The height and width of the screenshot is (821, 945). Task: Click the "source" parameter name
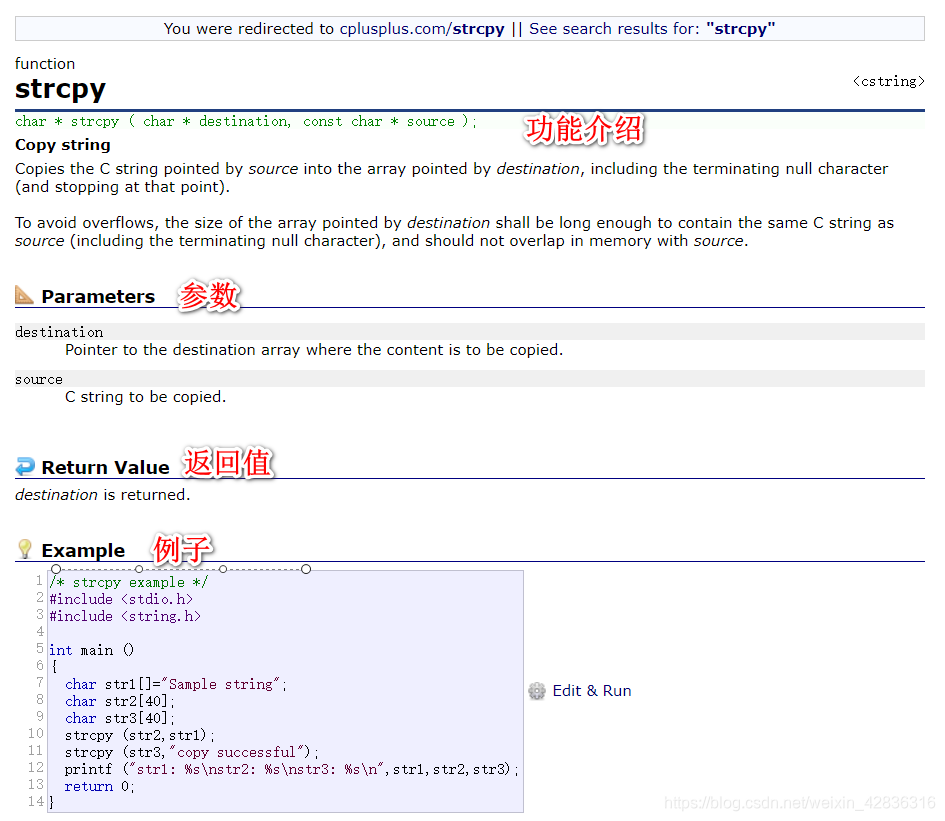point(39,379)
